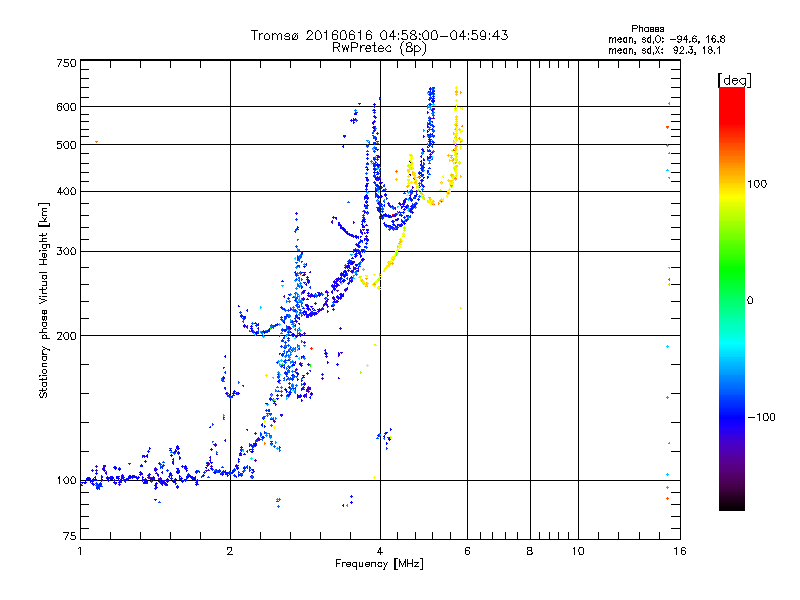Screen dimensions: 800x600
Task: Click the '300' y-axis tick label
Action: [x=66, y=251]
